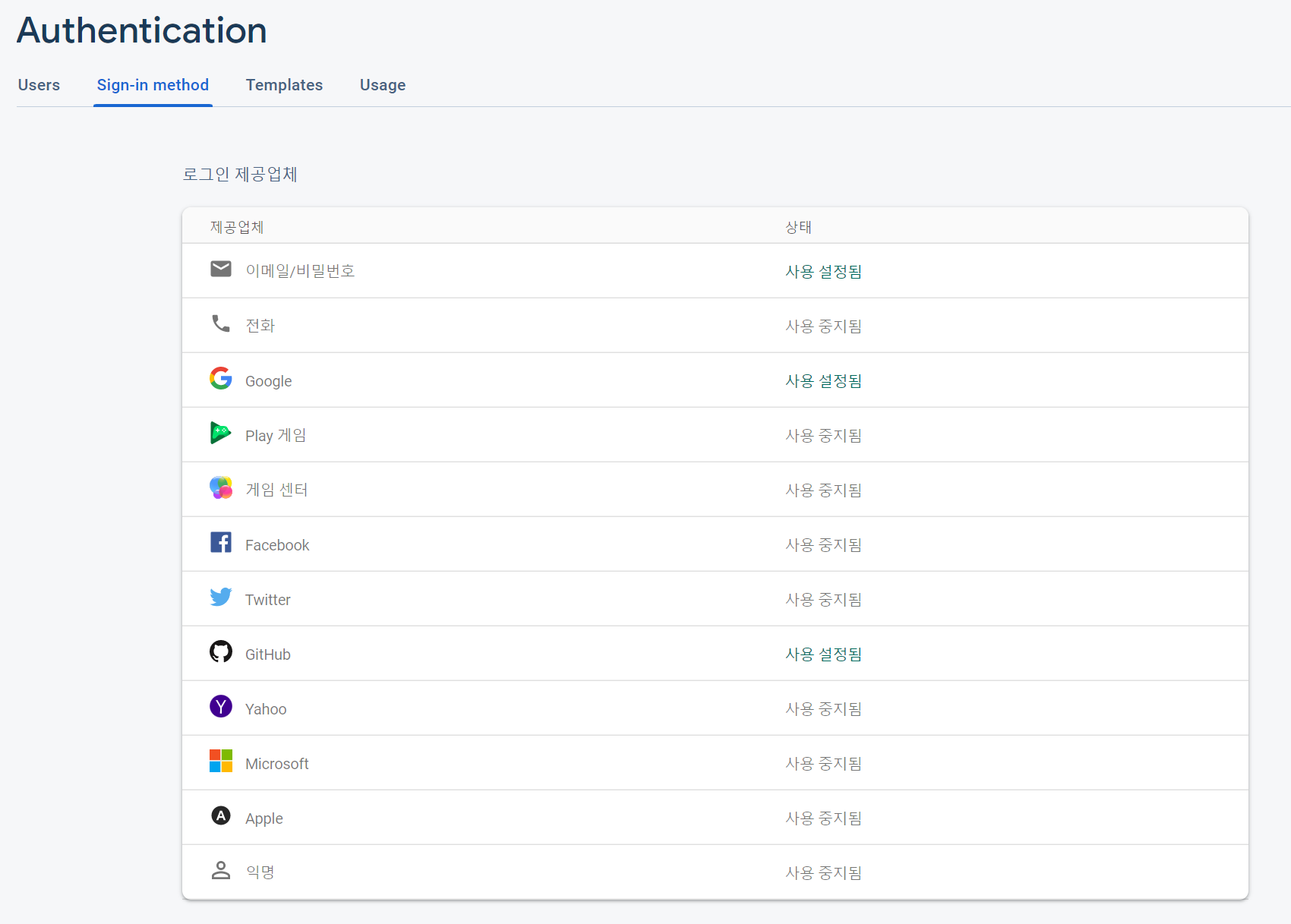Open the Facebook provider settings

click(715, 544)
